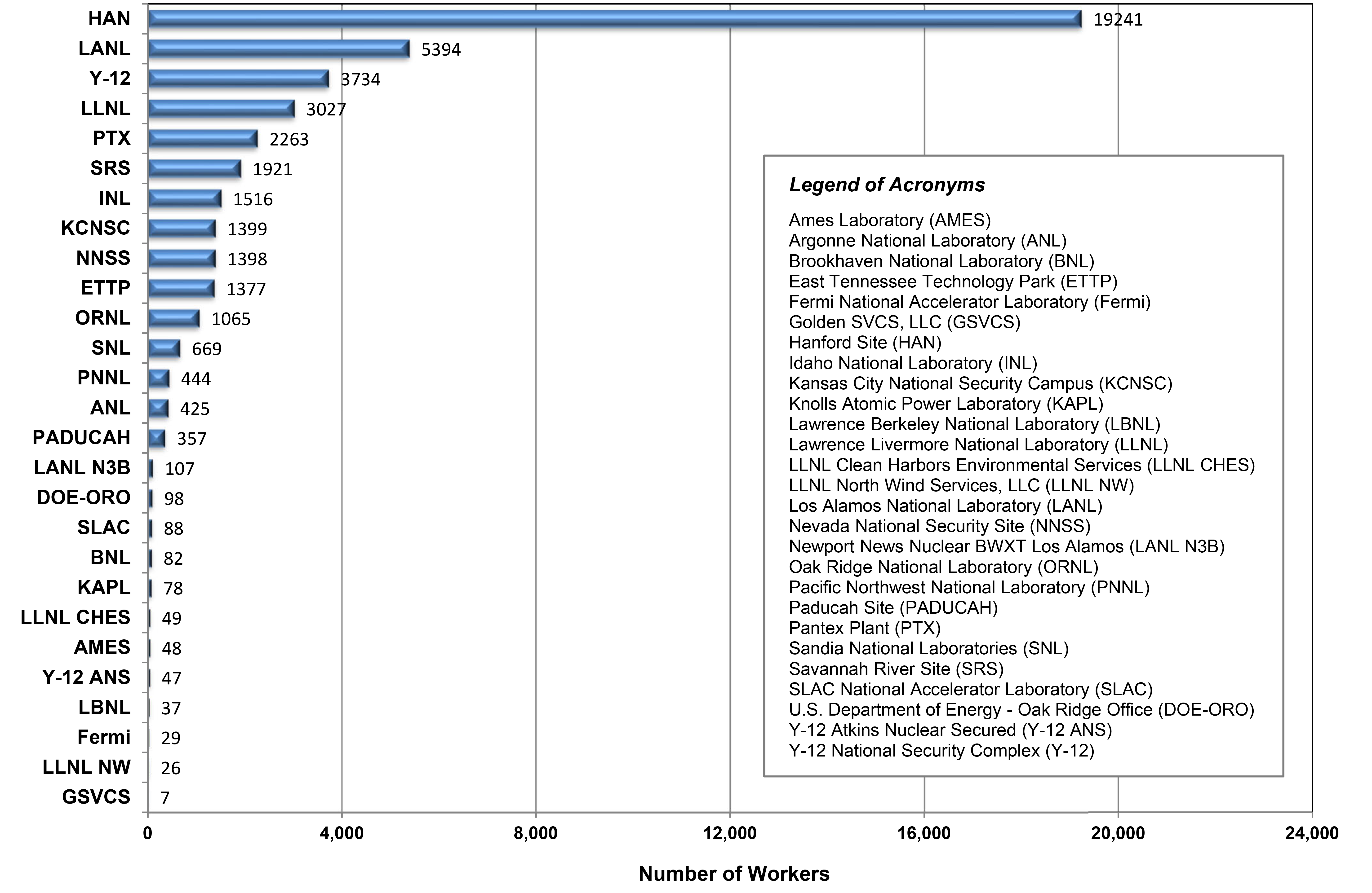Click the Y-12 ANS site label
Viewport: 1372px width, 893px height.
pos(86,677)
